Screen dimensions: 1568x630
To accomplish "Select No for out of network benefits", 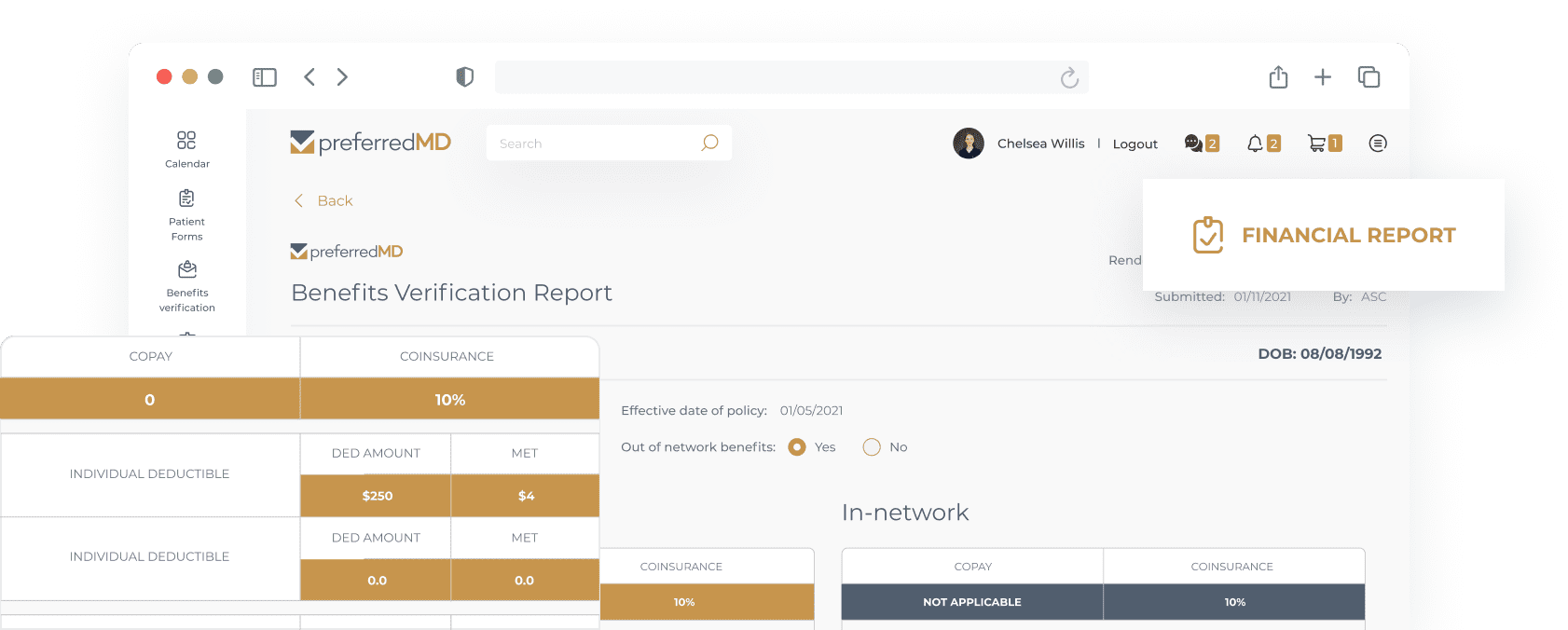I will (x=872, y=447).
